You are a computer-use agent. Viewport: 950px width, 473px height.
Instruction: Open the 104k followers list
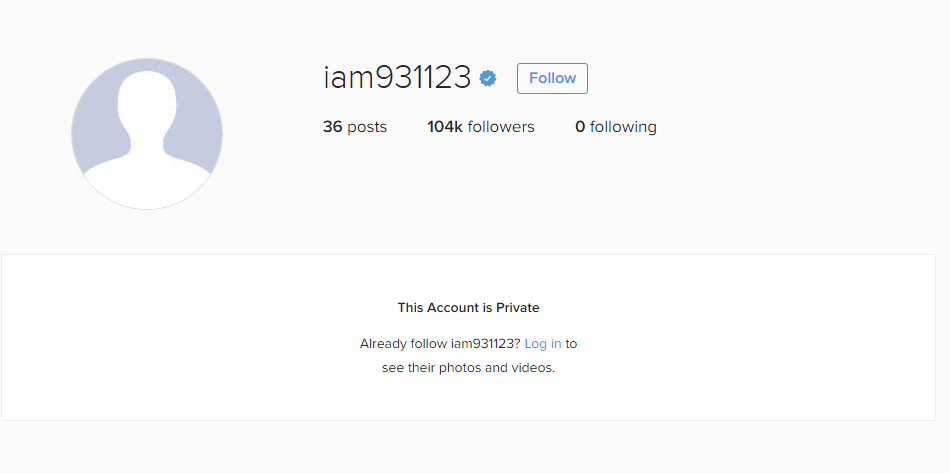(480, 127)
